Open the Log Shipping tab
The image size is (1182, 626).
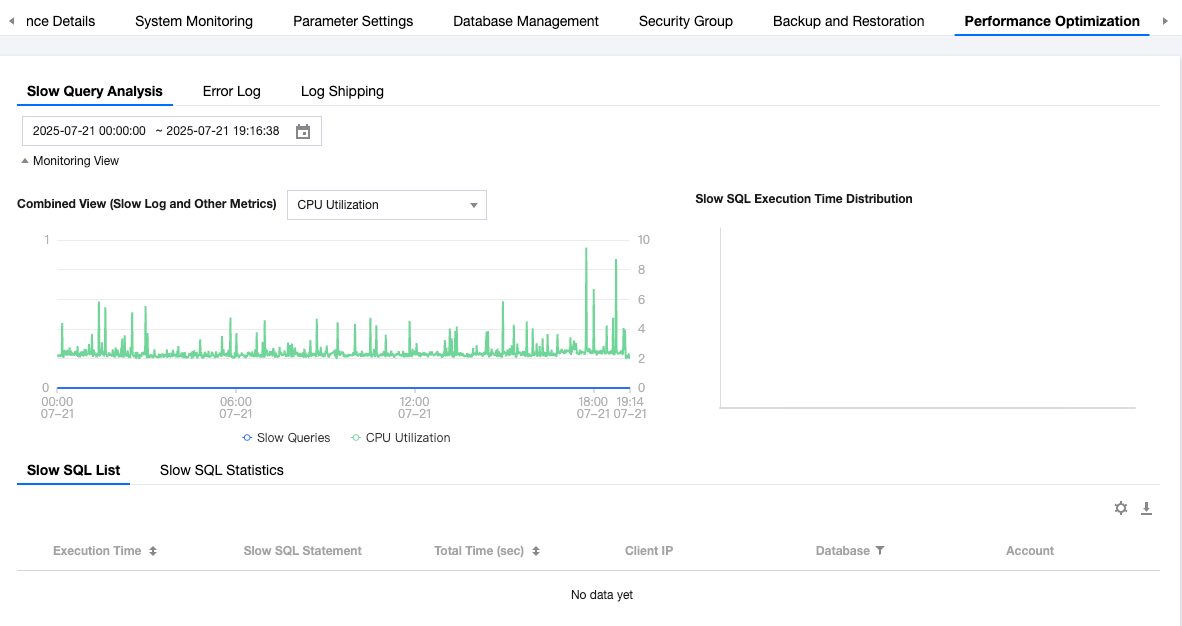tap(342, 91)
